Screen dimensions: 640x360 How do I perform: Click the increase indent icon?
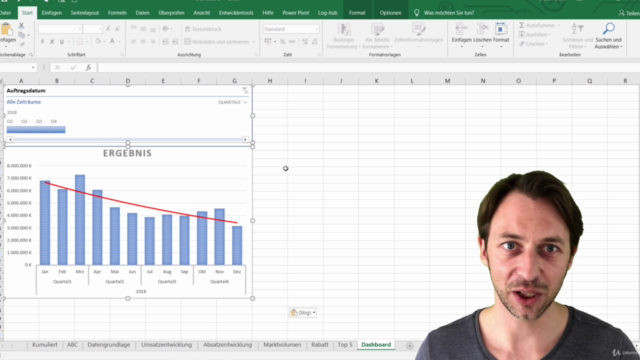pos(175,42)
